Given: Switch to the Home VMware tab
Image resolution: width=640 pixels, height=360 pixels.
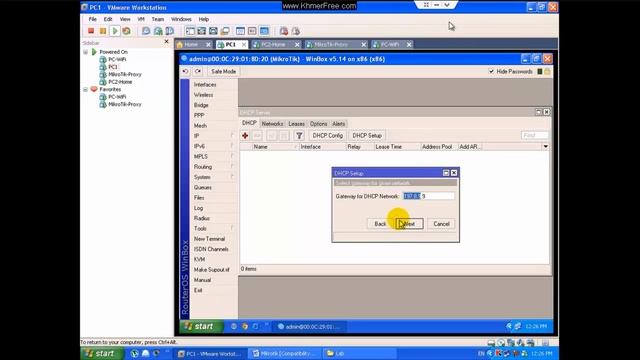Looking at the screenshot, I should [191, 44].
